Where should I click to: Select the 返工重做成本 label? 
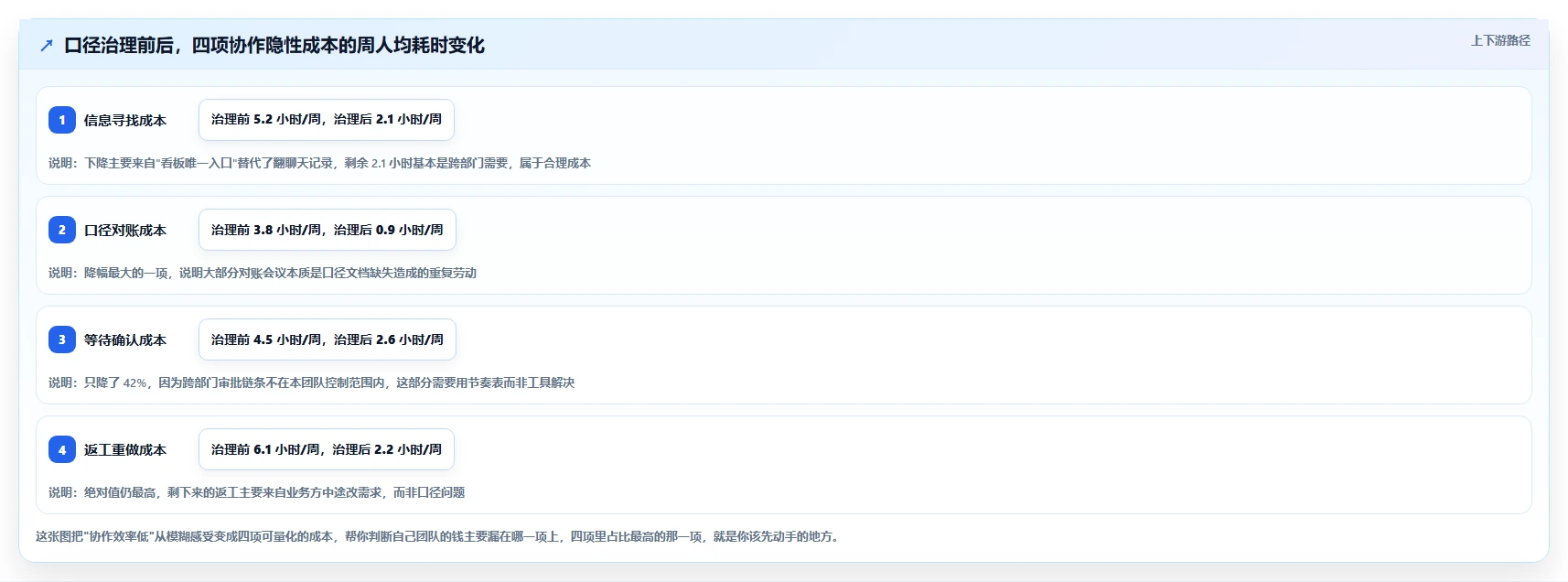[x=125, y=449]
